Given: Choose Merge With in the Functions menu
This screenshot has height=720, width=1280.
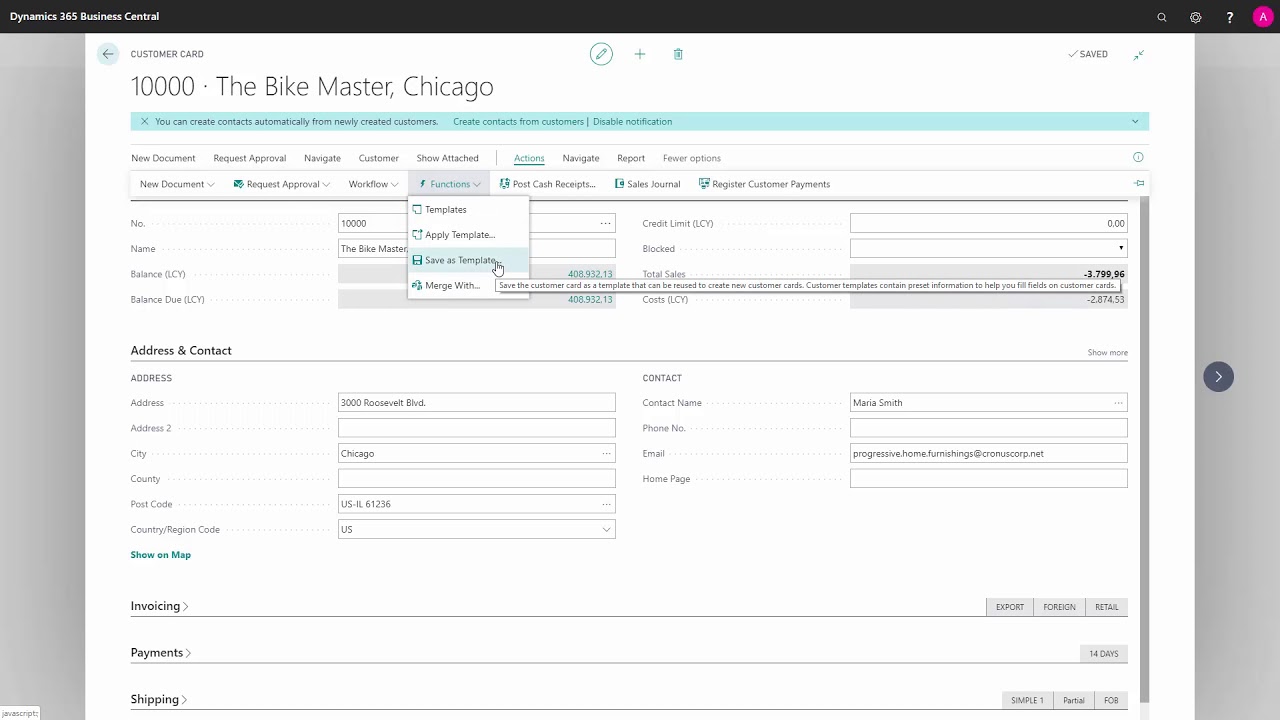Looking at the screenshot, I should click(x=468, y=286).
